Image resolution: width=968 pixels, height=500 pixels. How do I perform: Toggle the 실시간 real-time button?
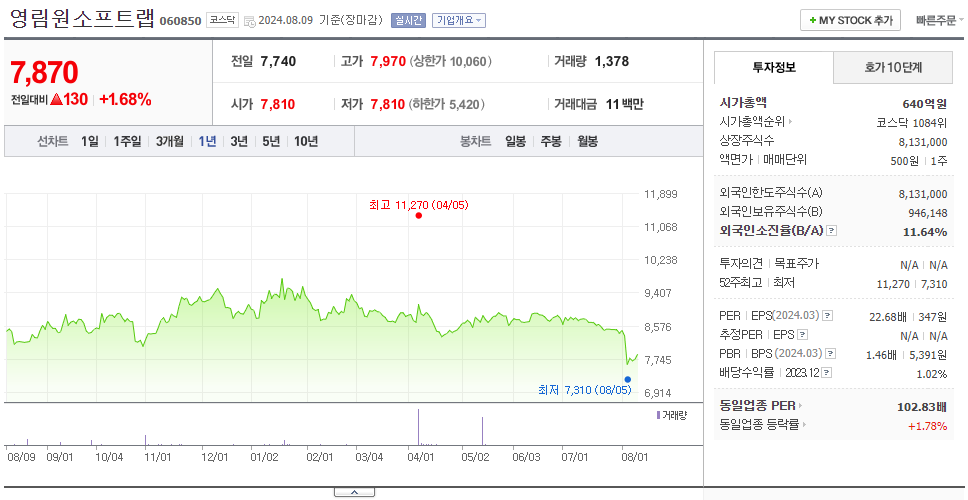(x=408, y=20)
